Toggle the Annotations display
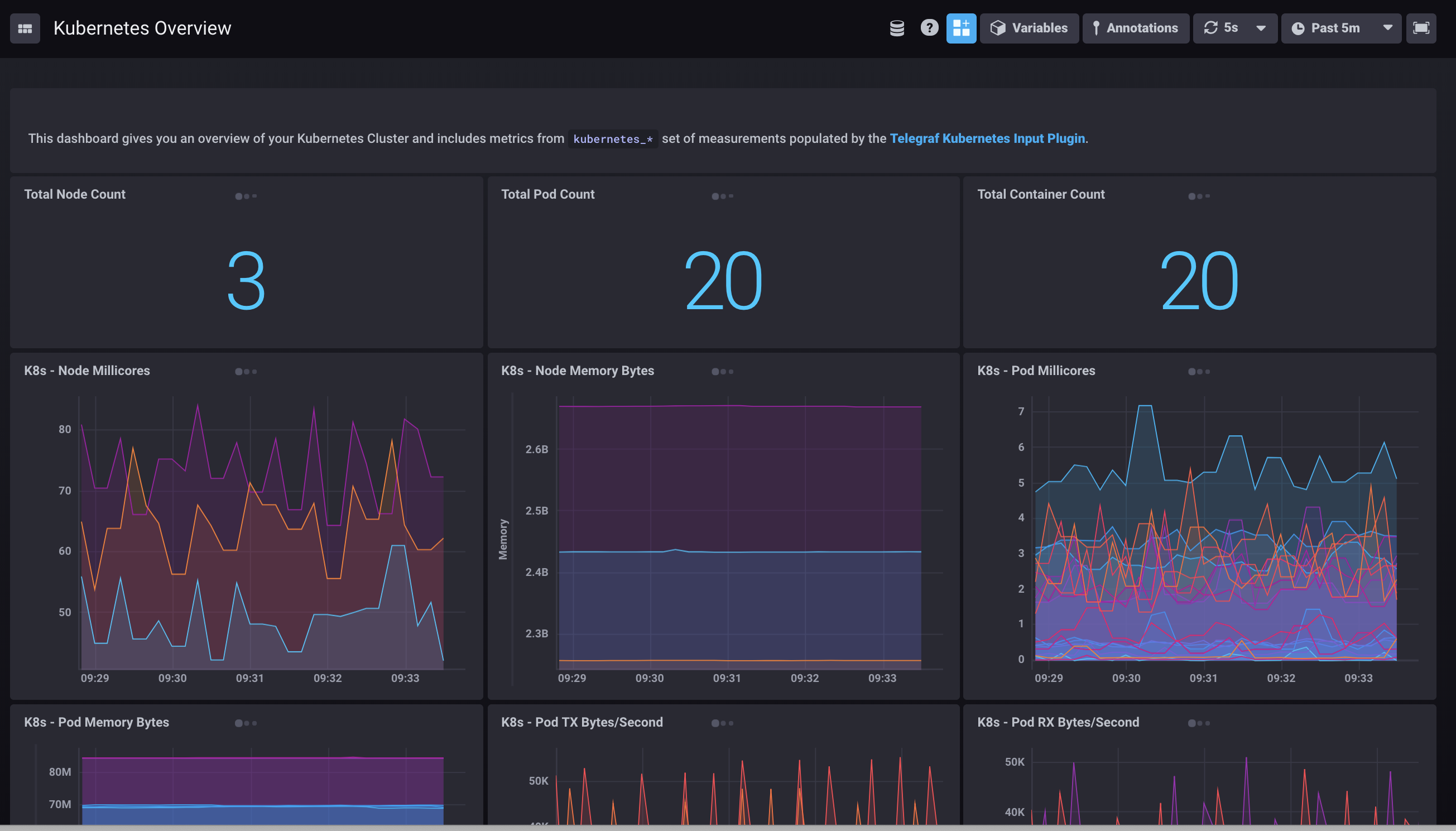 point(1135,27)
